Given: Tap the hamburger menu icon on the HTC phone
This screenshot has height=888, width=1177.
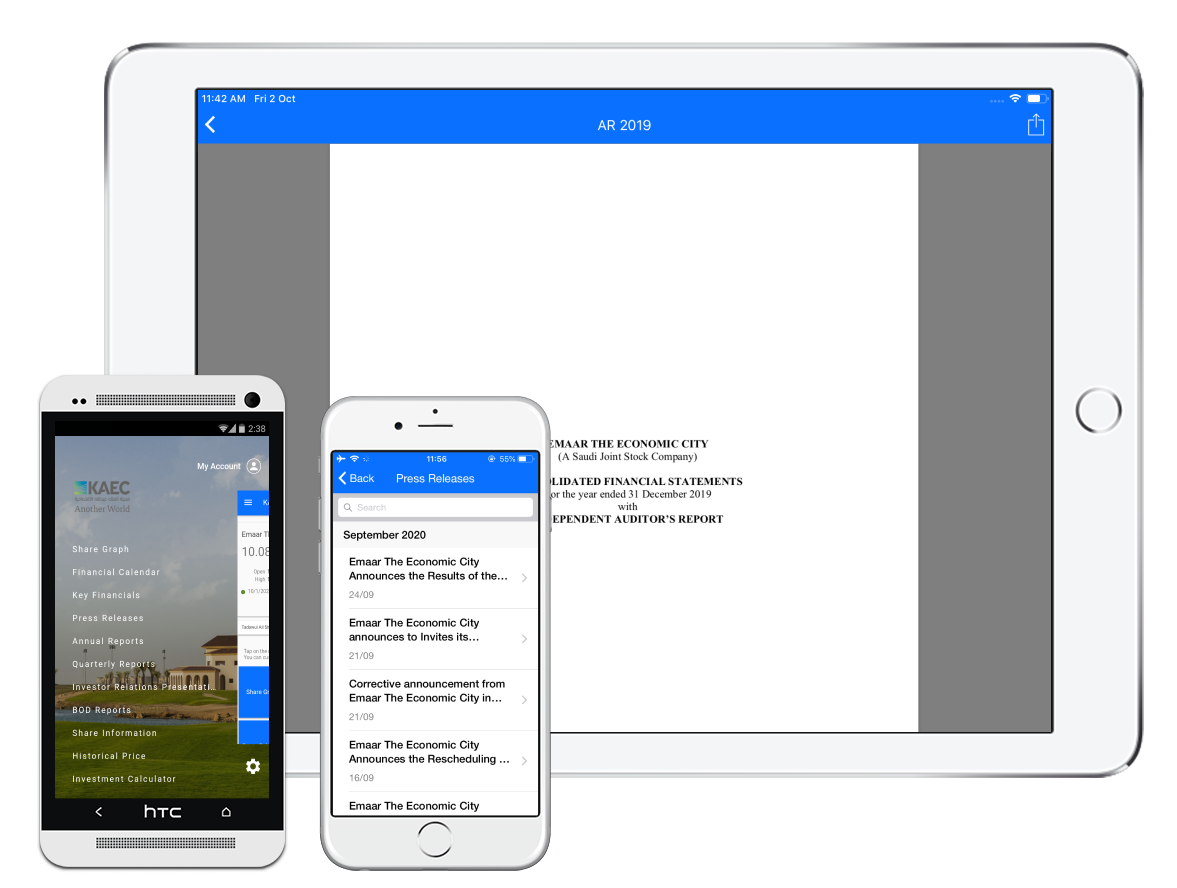Looking at the screenshot, I should click(248, 502).
